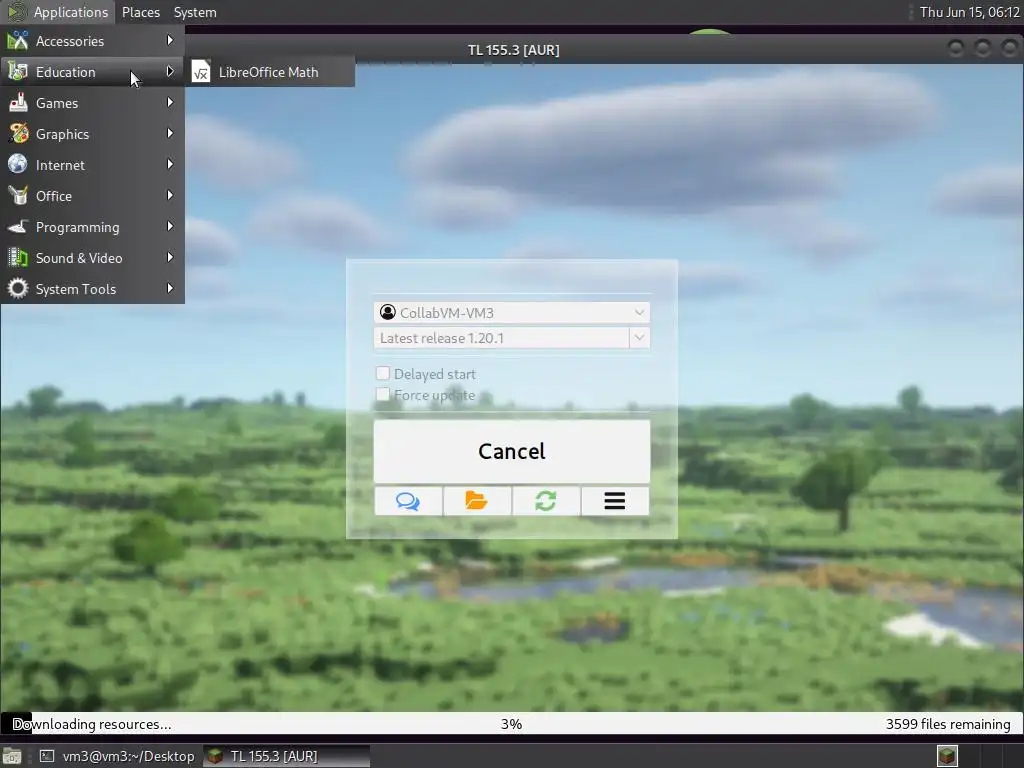Click the Downloading resources... status text
The height and width of the screenshot is (768, 1024).
point(92,724)
